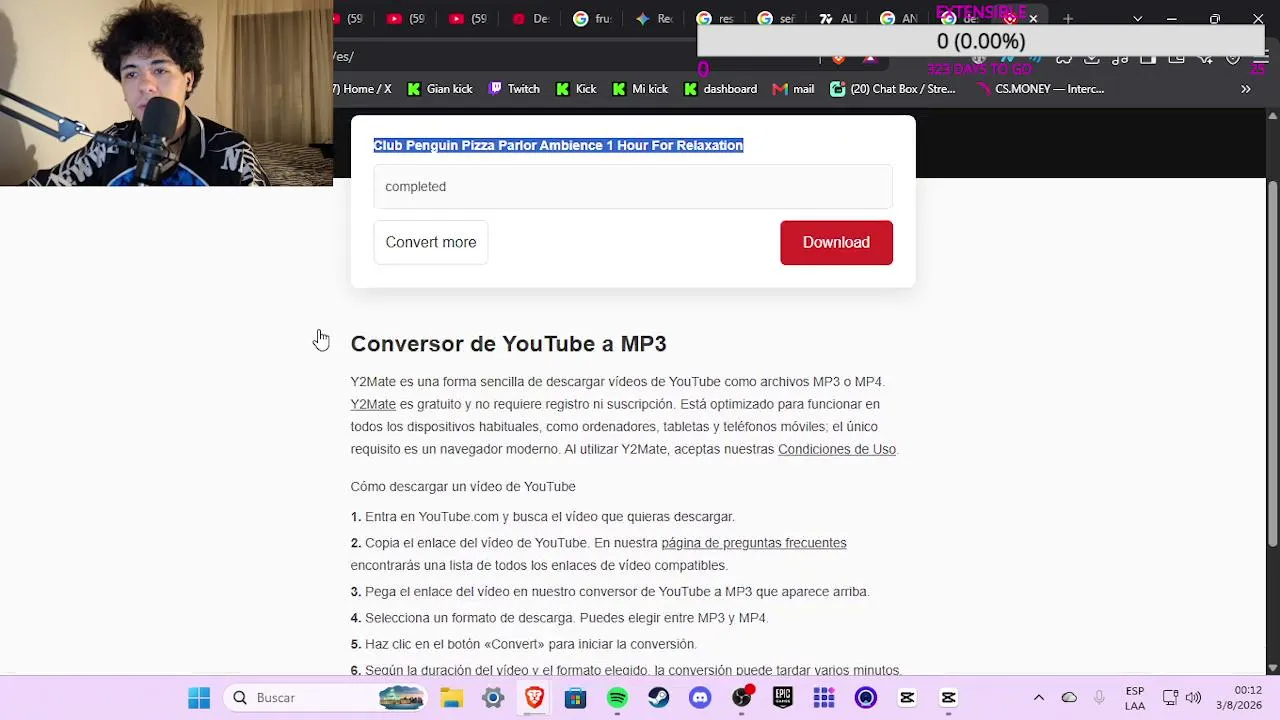This screenshot has width=1280, height=720.
Task: Click the microphone icon in system tray
Action: point(1099,698)
